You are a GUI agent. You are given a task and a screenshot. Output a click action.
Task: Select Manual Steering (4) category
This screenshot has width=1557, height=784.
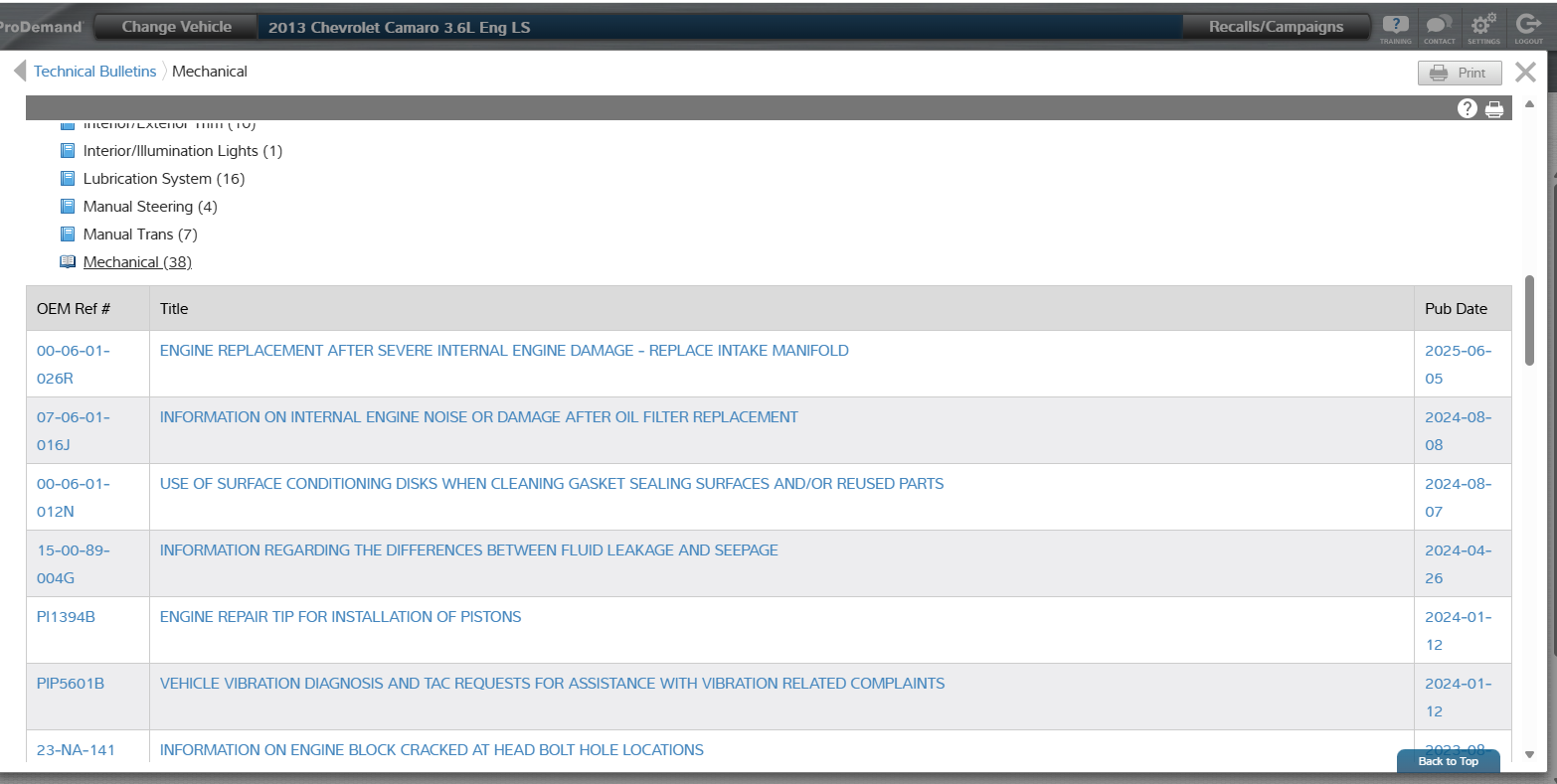(150, 207)
